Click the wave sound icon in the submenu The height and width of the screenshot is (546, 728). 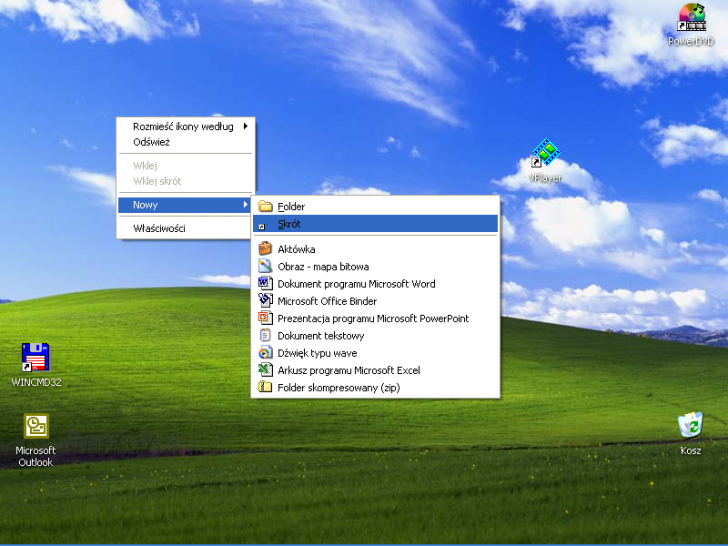pyautogui.click(x=265, y=352)
